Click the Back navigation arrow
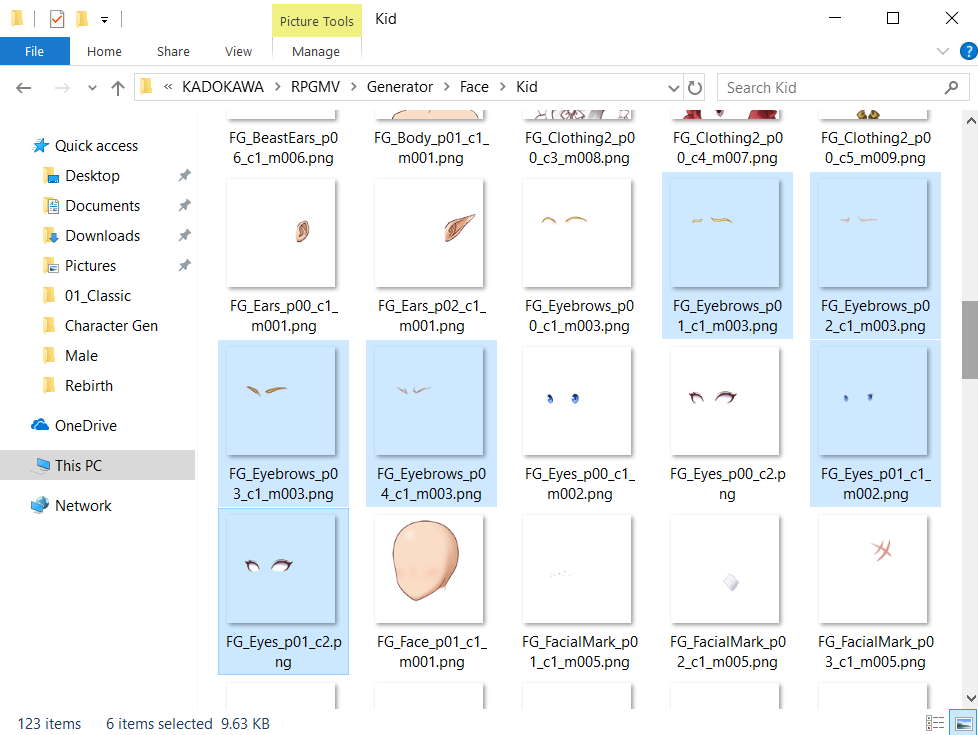The image size is (978, 735). click(x=24, y=88)
